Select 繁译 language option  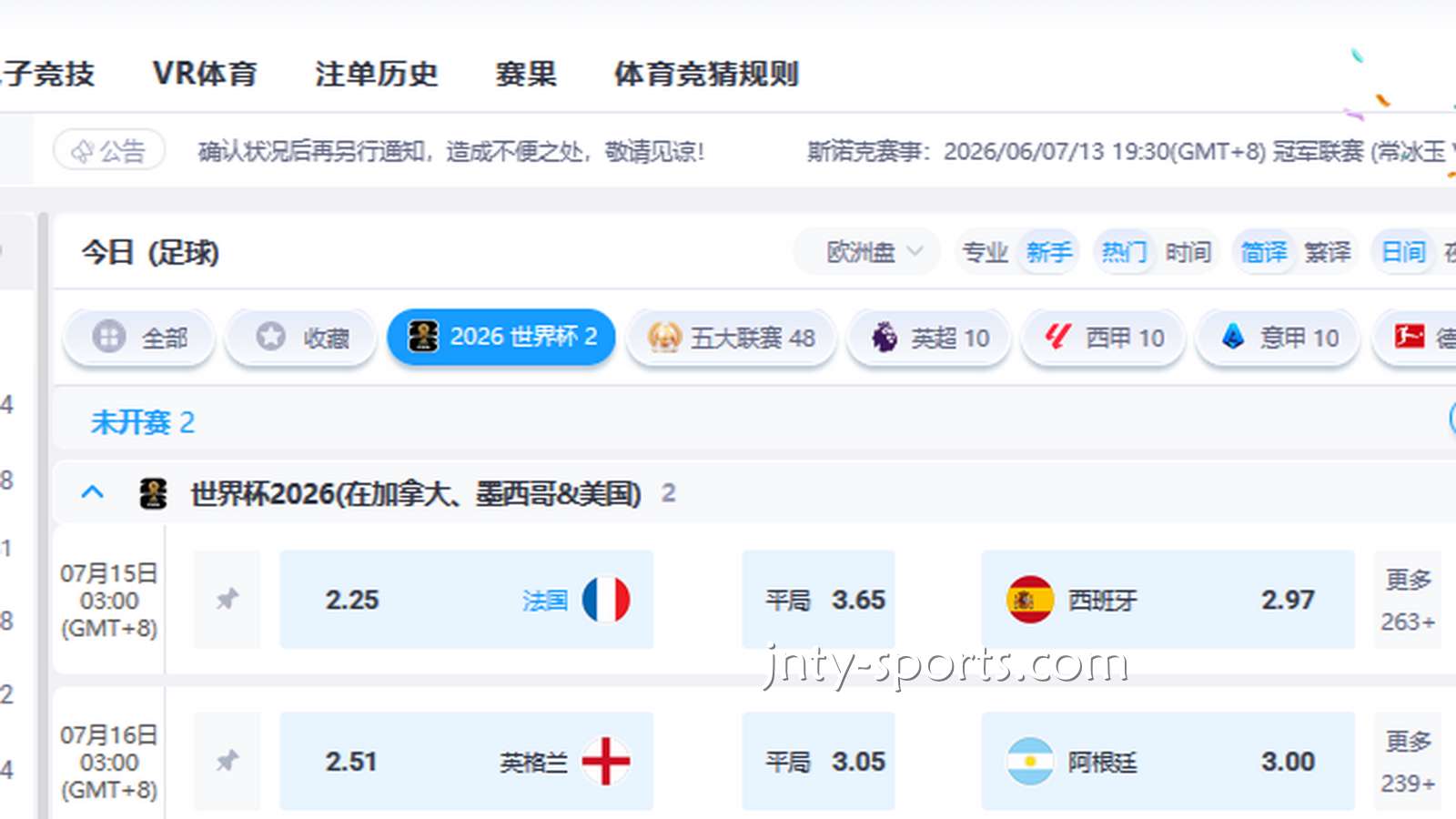pyautogui.click(x=1328, y=252)
